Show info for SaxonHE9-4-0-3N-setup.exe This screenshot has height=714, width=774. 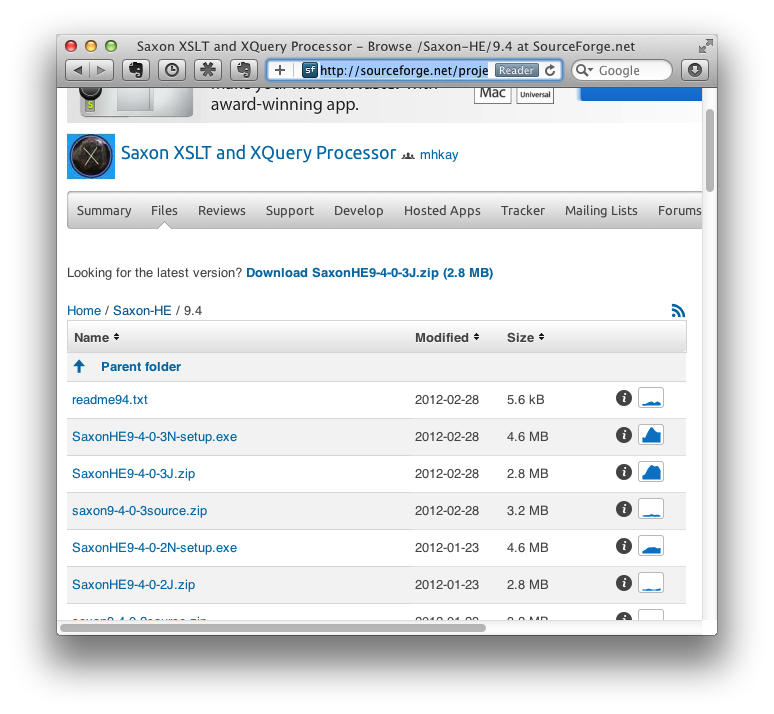[624, 435]
